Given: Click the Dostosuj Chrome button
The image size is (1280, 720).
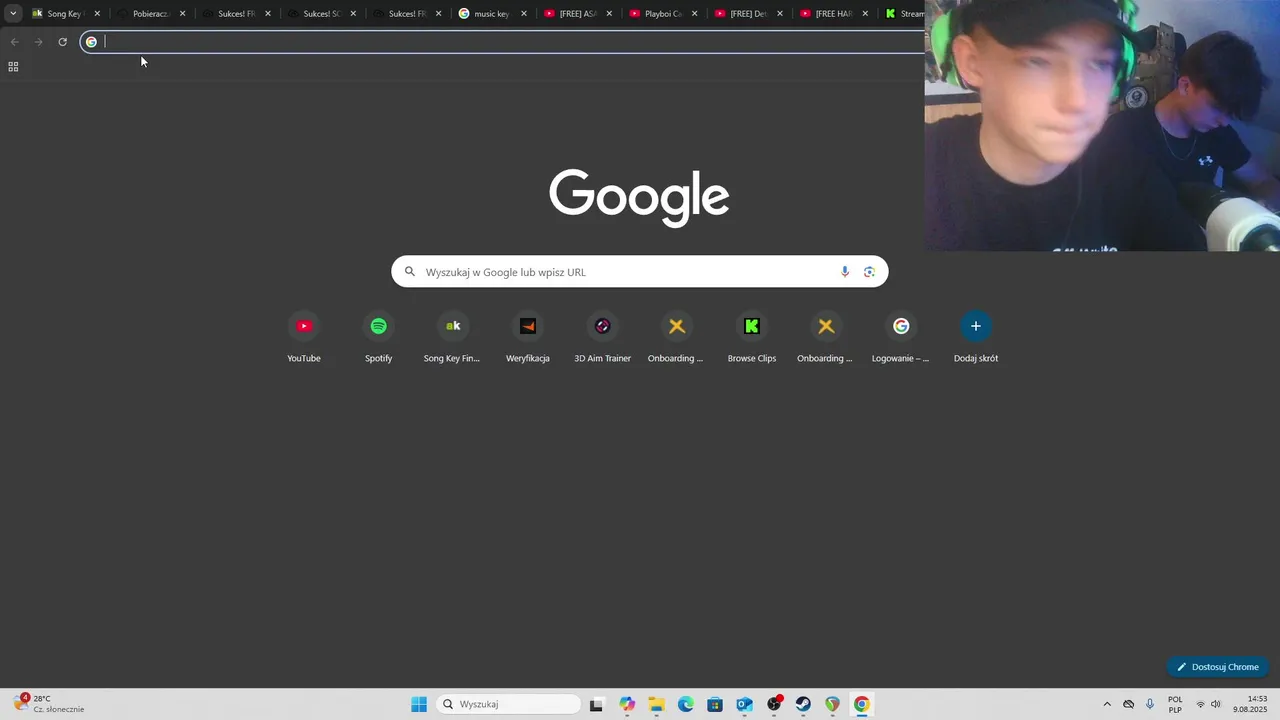Looking at the screenshot, I should pos(1217,667).
